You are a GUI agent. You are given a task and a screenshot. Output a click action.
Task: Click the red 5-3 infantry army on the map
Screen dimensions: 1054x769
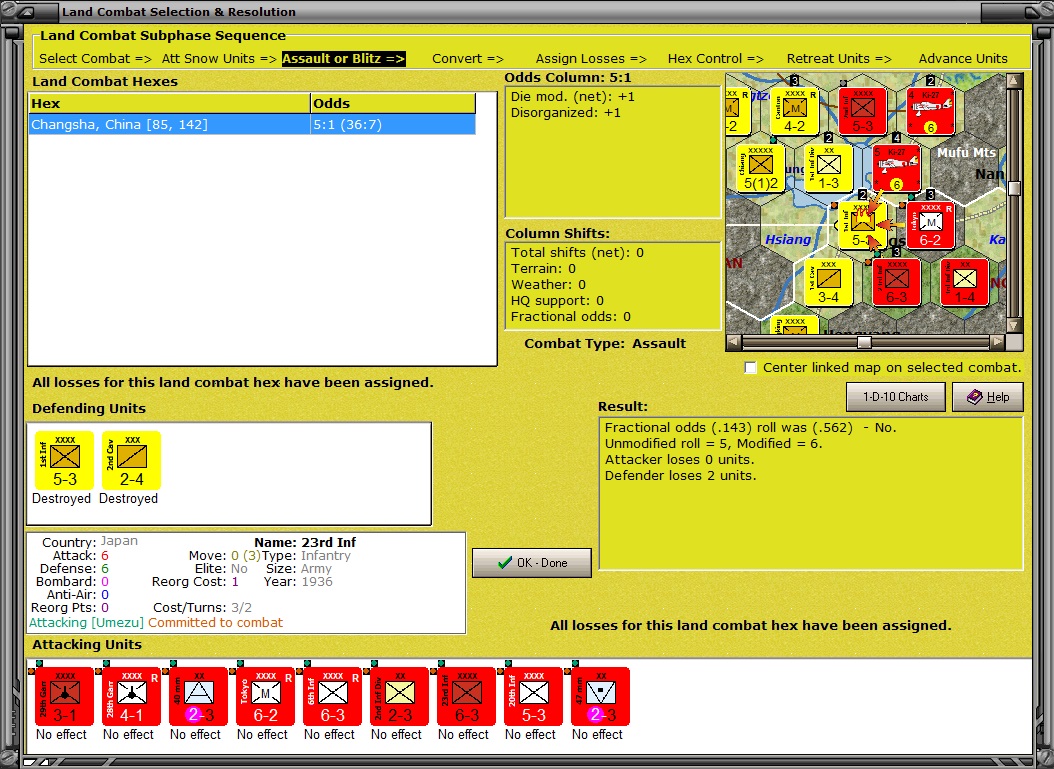click(x=862, y=111)
